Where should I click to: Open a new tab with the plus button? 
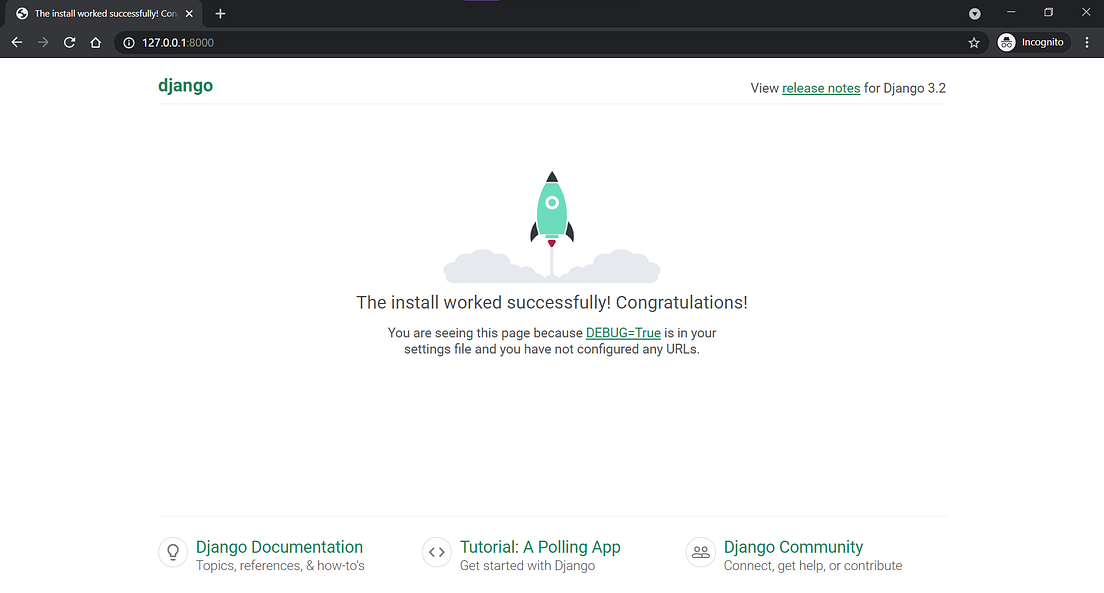pos(220,13)
